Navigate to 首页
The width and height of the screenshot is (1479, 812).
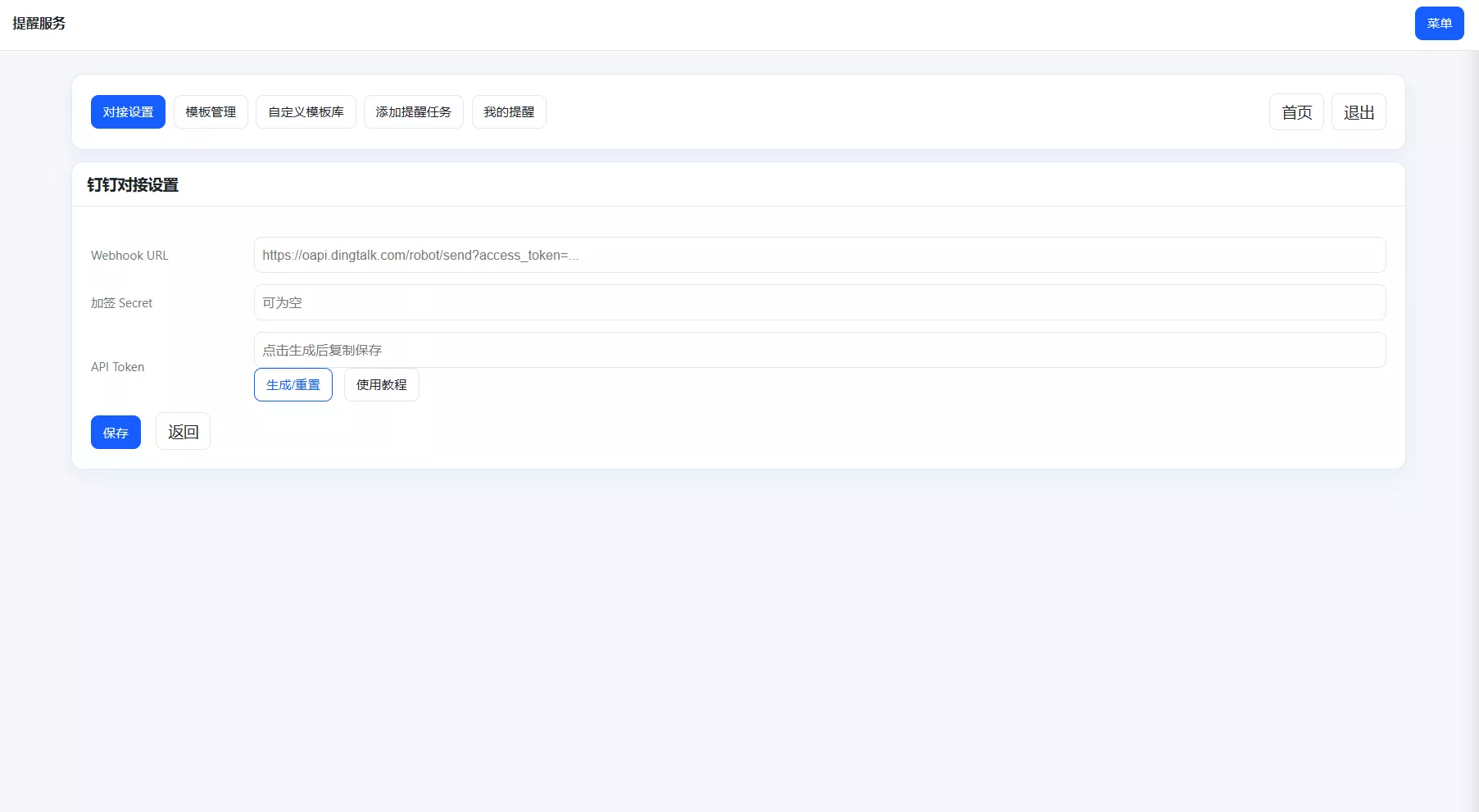[x=1296, y=111]
